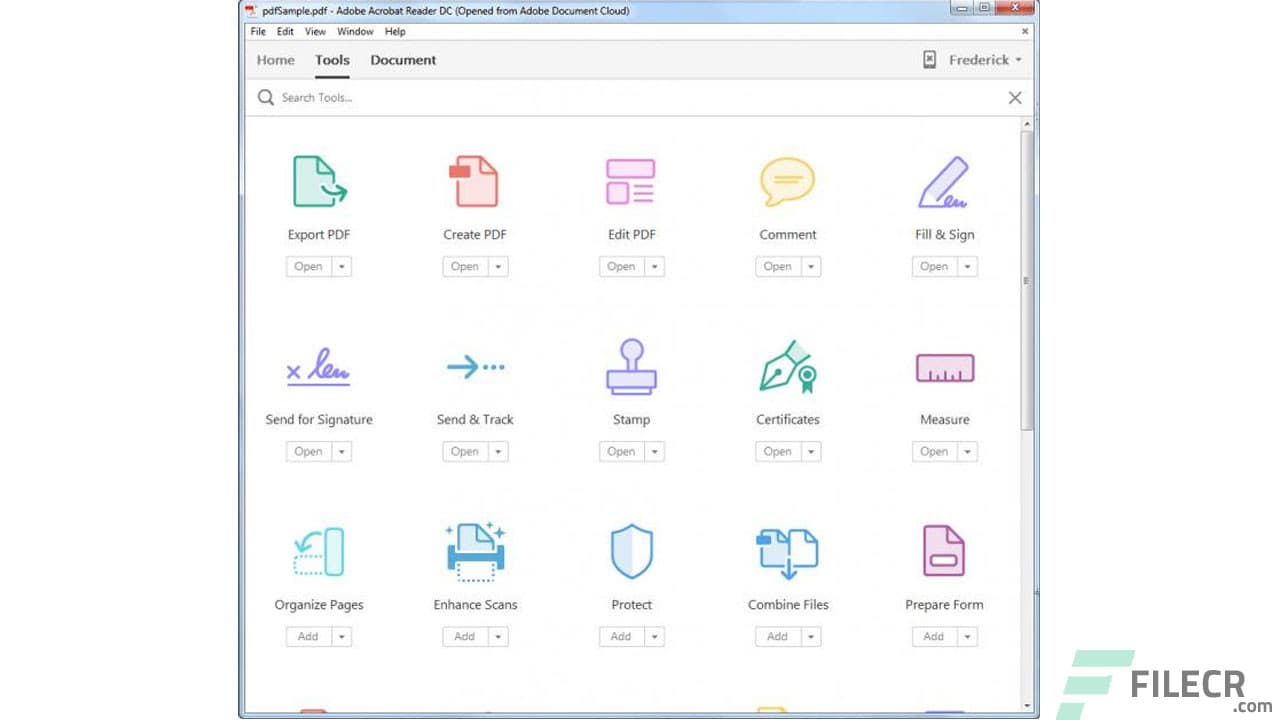Click Add under Prepare Form

(933, 636)
